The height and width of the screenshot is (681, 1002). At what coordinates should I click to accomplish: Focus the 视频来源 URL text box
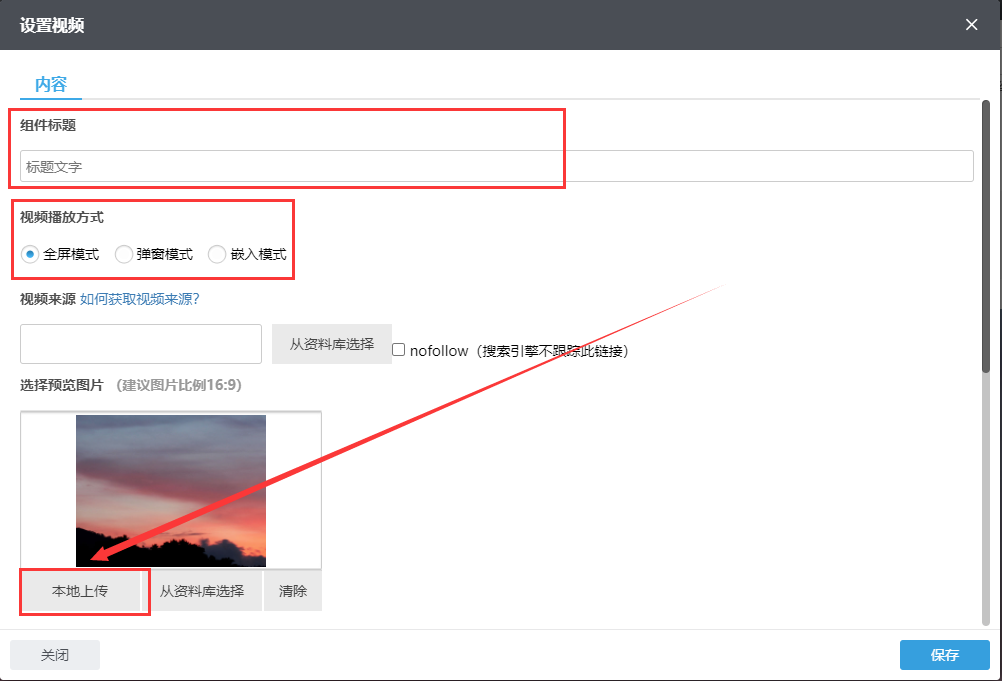tap(141, 344)
